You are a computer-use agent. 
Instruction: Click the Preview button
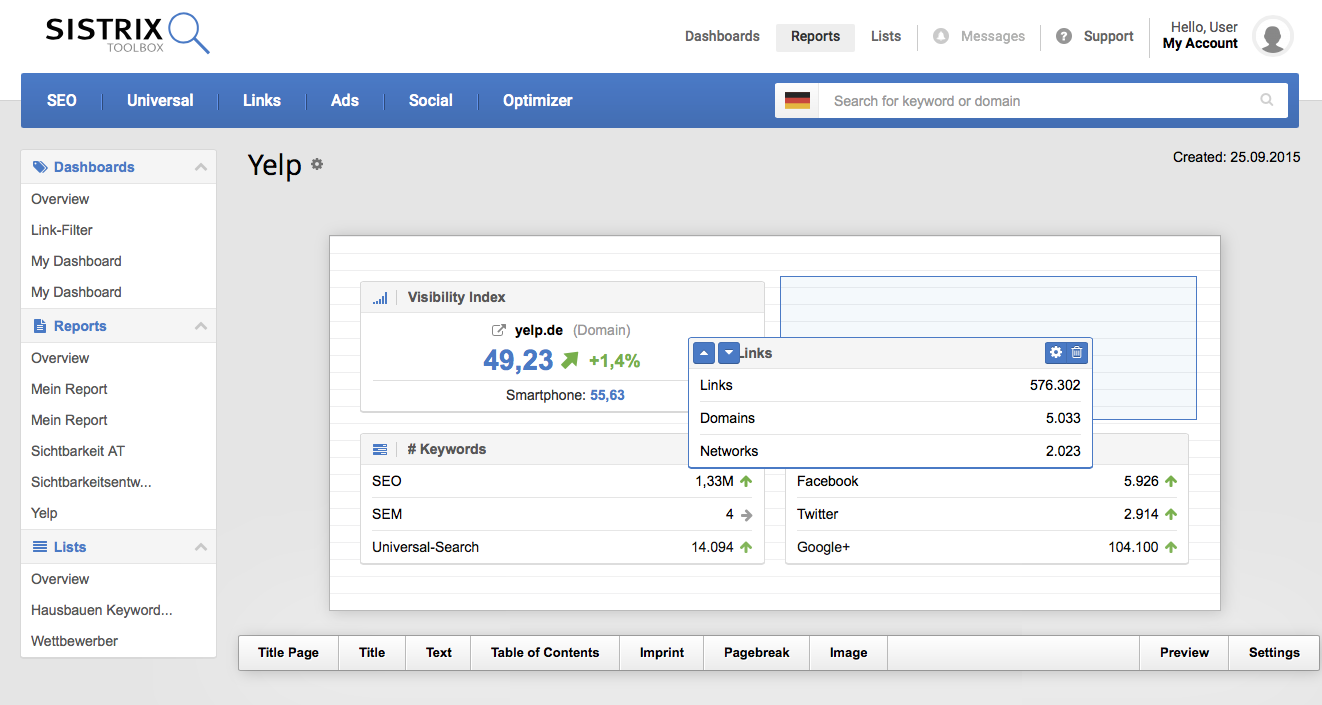[1184, 652]
